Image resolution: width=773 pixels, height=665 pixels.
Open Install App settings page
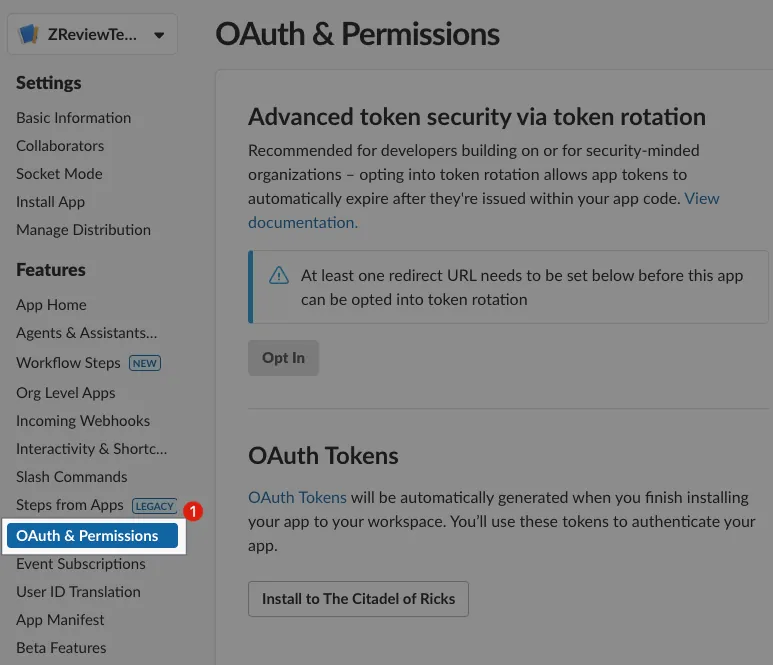[50, 202]
